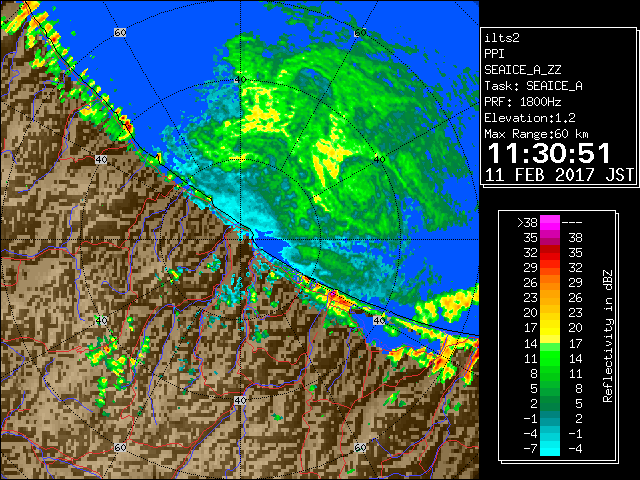Pick the yellow swatch beside left-column '17'
Image resolution: width=640 pixels, height=480 pixels.
[x=550, y=328]
